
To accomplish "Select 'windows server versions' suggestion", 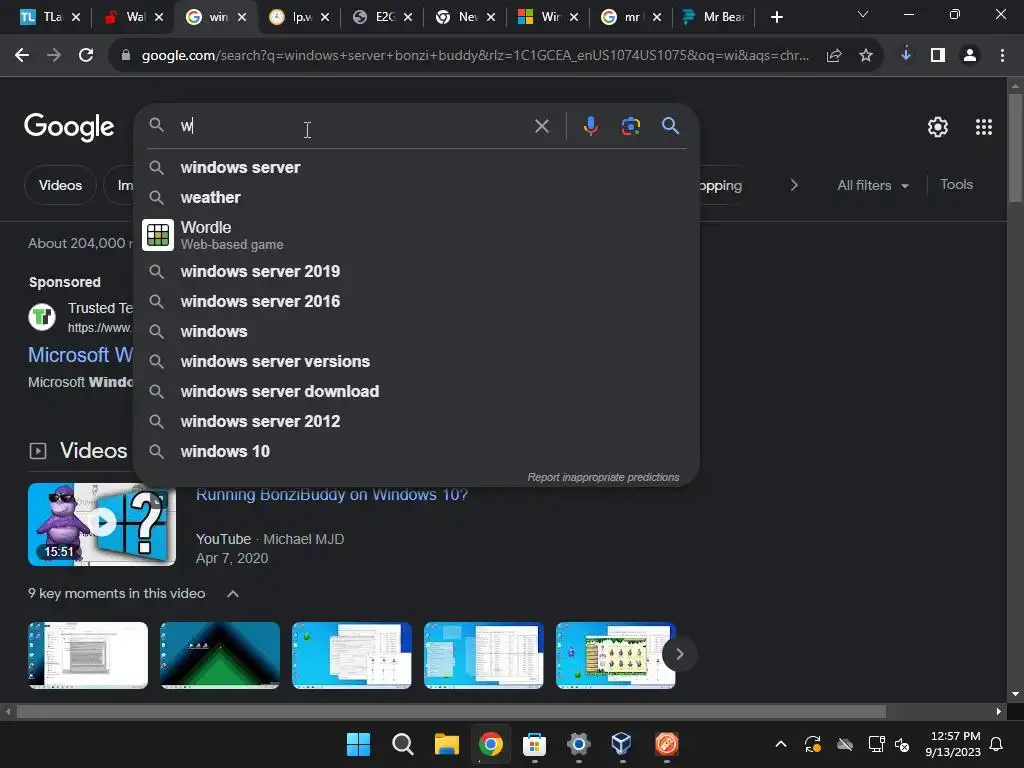I will 416,361.
